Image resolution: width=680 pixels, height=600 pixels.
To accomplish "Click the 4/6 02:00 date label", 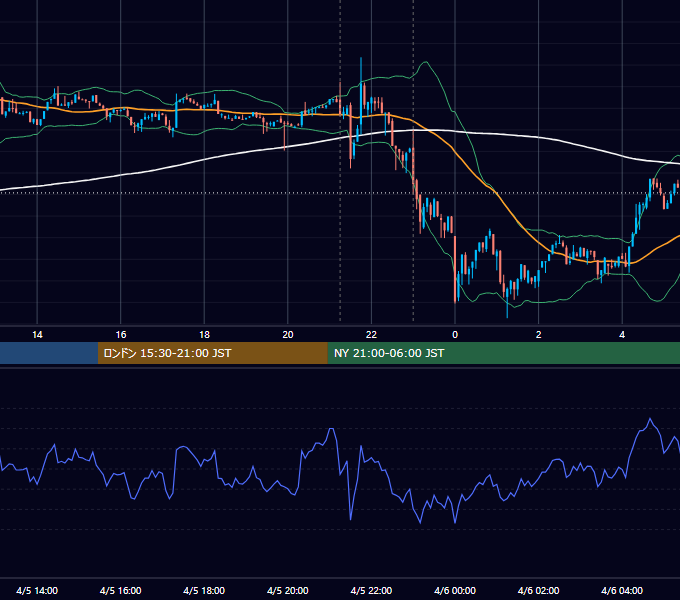I will (x=538, y=590).
